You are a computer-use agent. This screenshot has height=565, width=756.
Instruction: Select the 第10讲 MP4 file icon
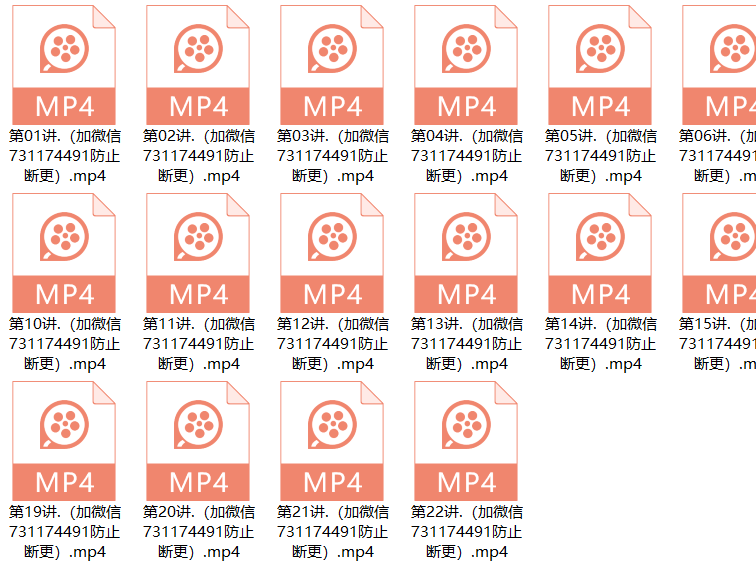coord(64,253)
